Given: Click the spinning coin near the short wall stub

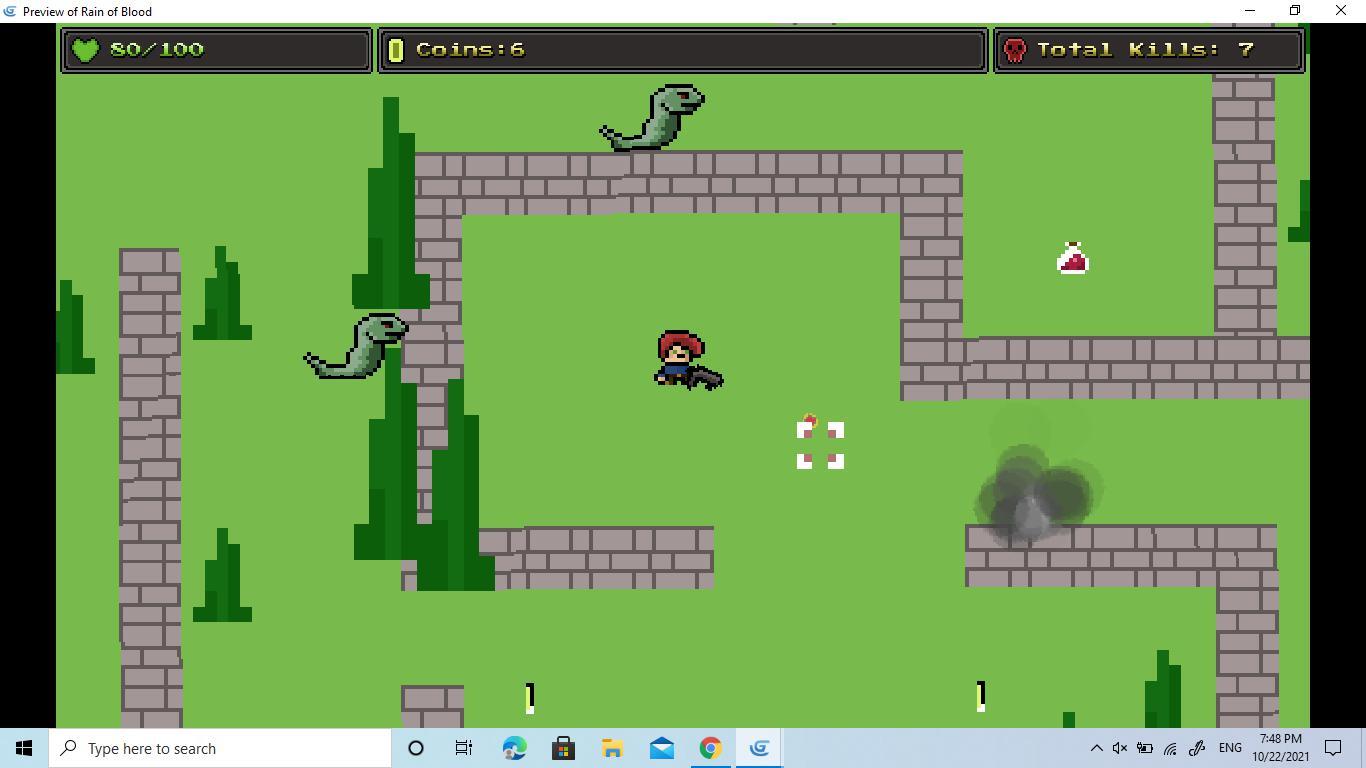Looking at the screenshot, I should pyautogui.click(x=530, y=697).
